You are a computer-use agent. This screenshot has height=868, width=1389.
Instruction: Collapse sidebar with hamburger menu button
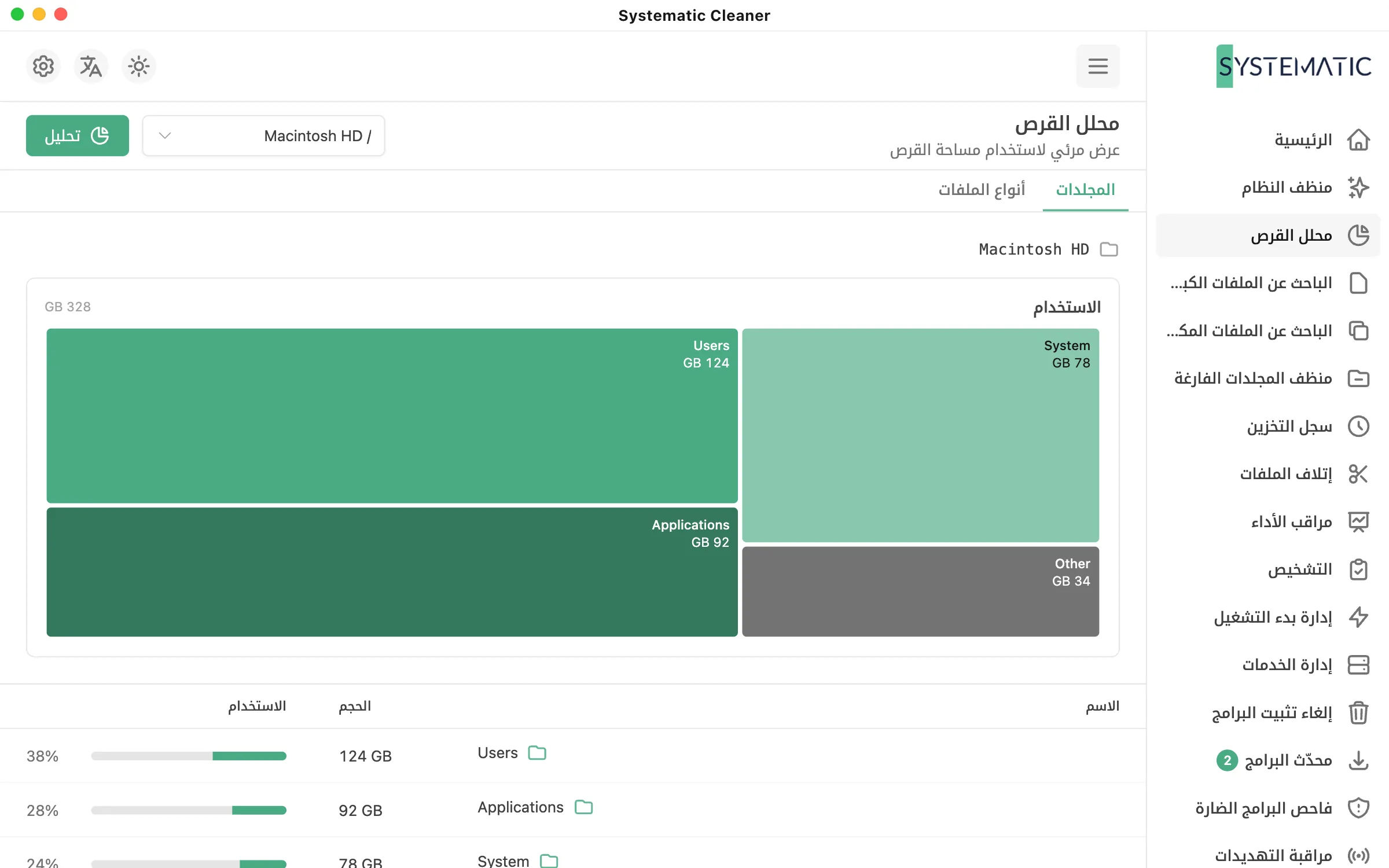[1098, 66]
